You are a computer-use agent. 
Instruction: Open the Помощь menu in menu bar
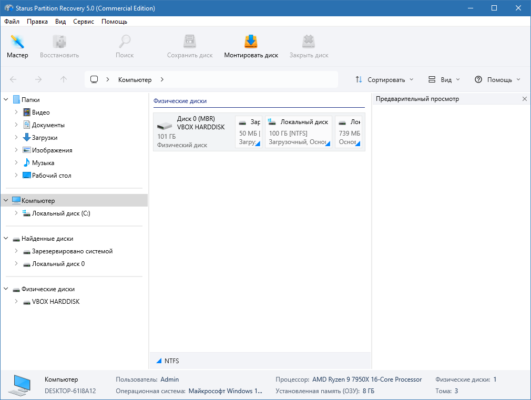tap(114, 21)
